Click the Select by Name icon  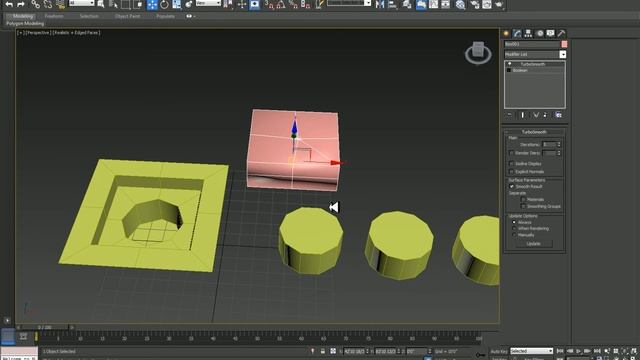[101, 4]
